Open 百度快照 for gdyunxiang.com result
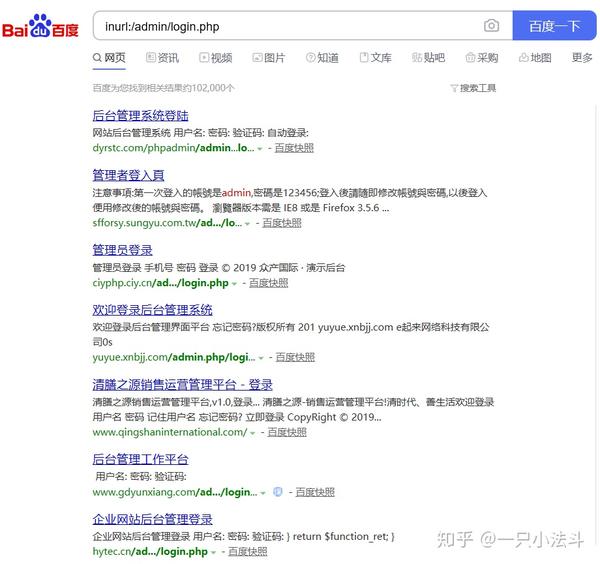 [x=315, y=492]
